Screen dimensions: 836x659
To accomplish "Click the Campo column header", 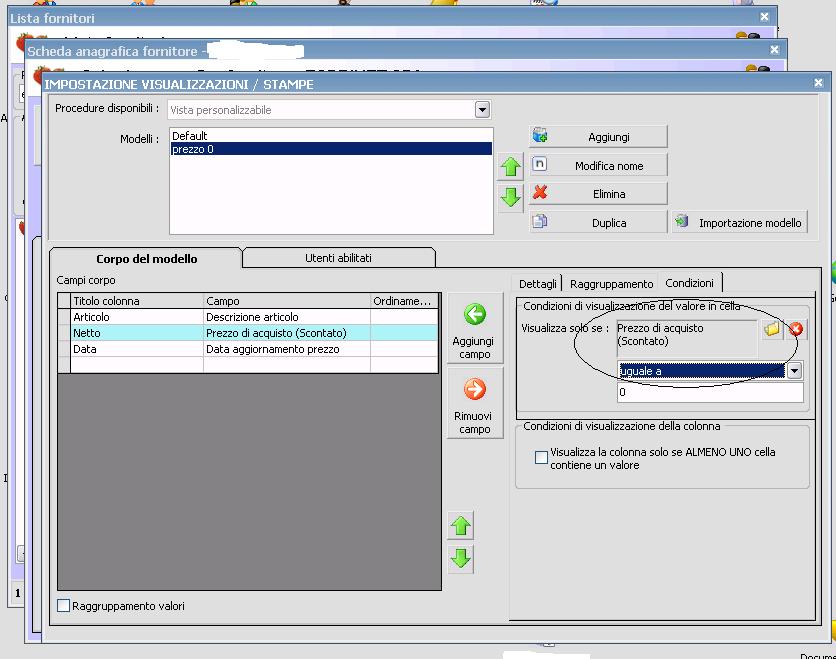I will 287,301.
